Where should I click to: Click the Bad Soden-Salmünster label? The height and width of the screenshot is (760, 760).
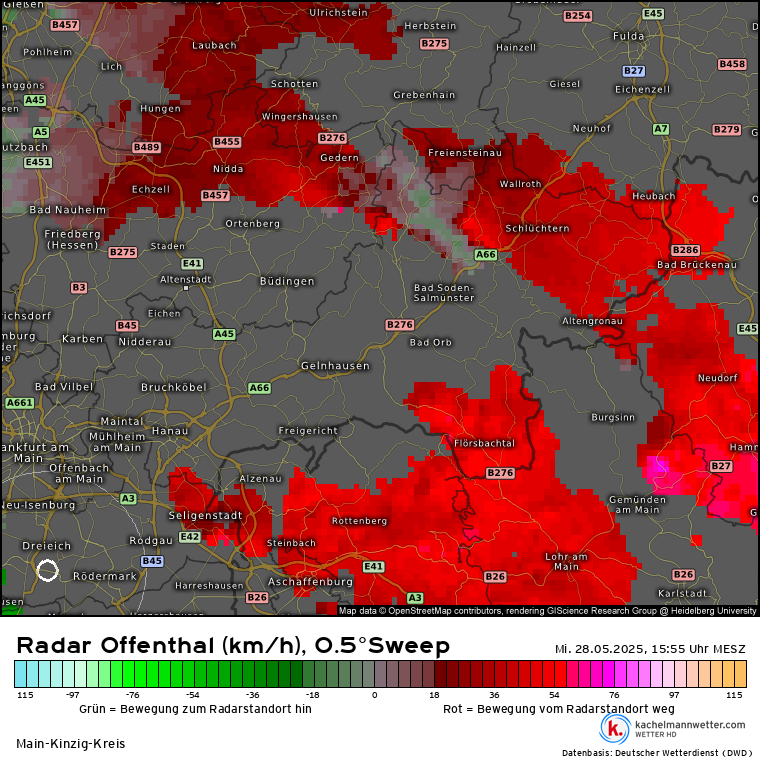(443, 292)
